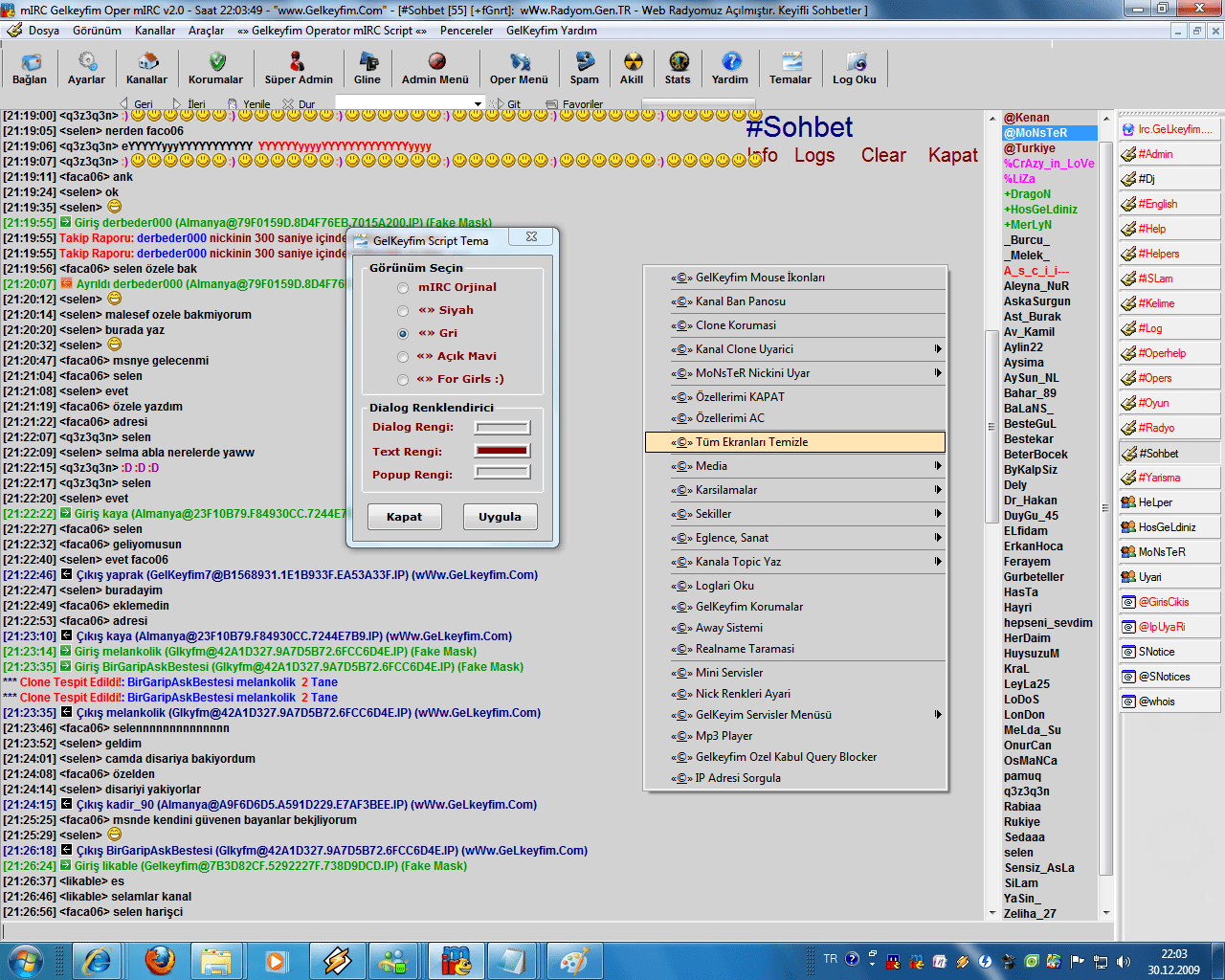Expand Kanala Topic Yaz submenu
The image size is (1225, 980).
(x=795, y=562)
